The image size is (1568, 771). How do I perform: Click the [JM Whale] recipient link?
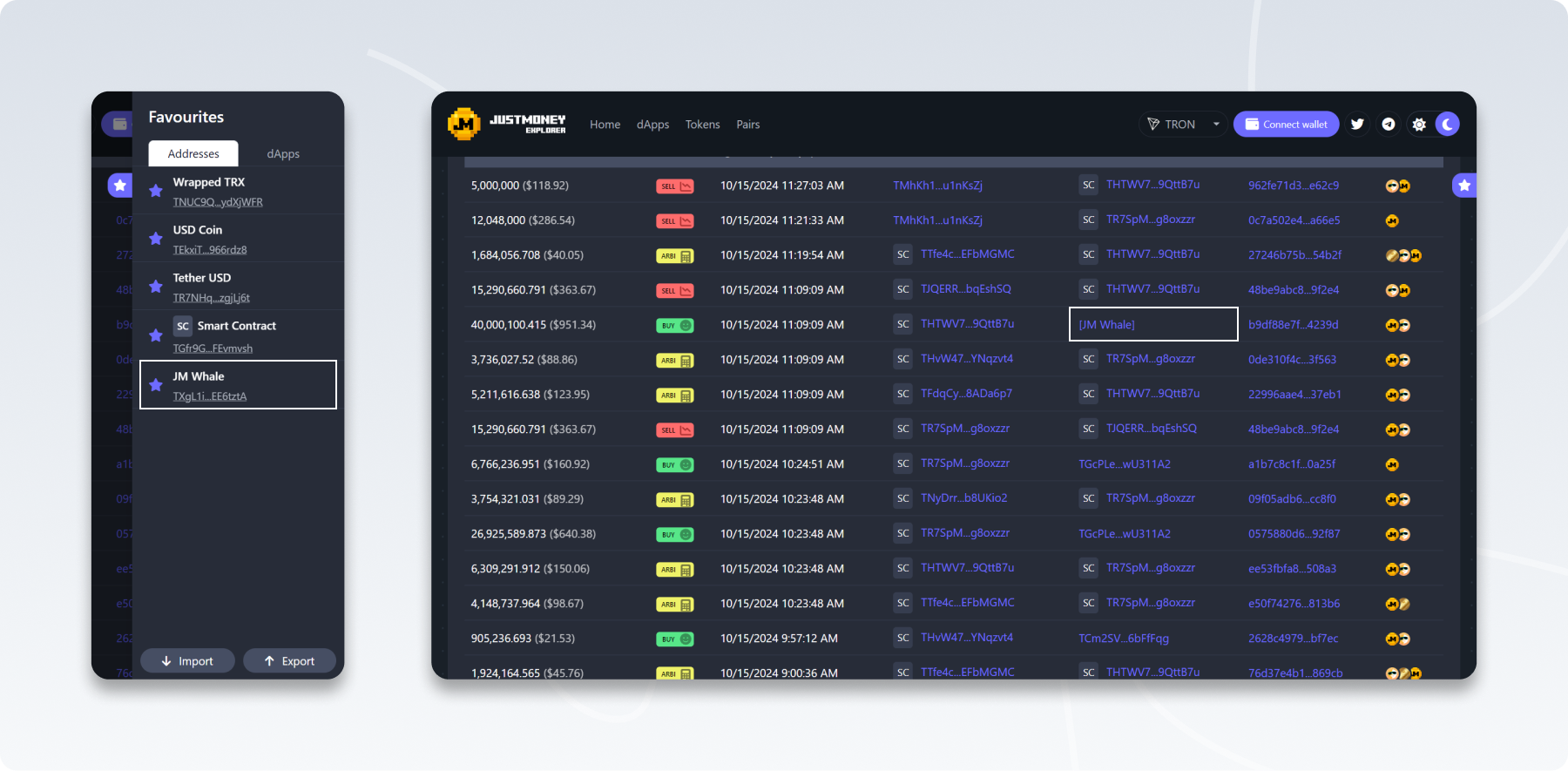[1107, 325]
